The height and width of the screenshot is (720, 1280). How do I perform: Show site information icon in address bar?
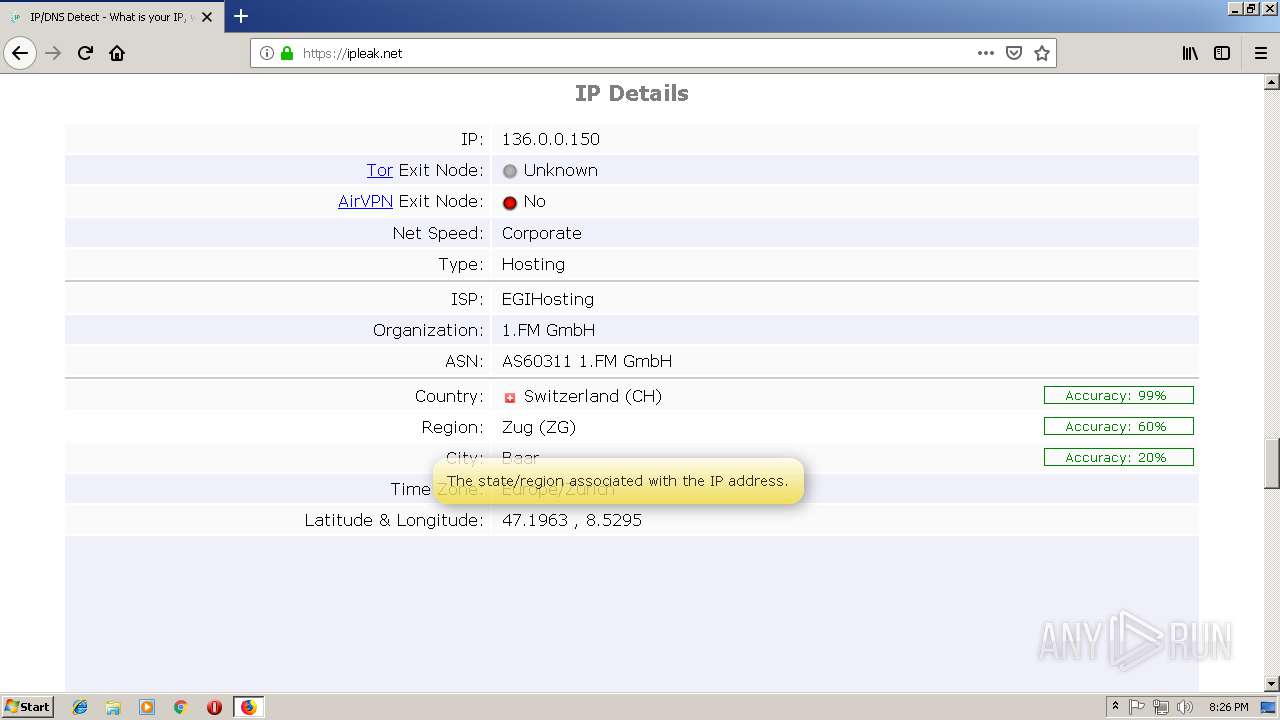coord(267,53)
